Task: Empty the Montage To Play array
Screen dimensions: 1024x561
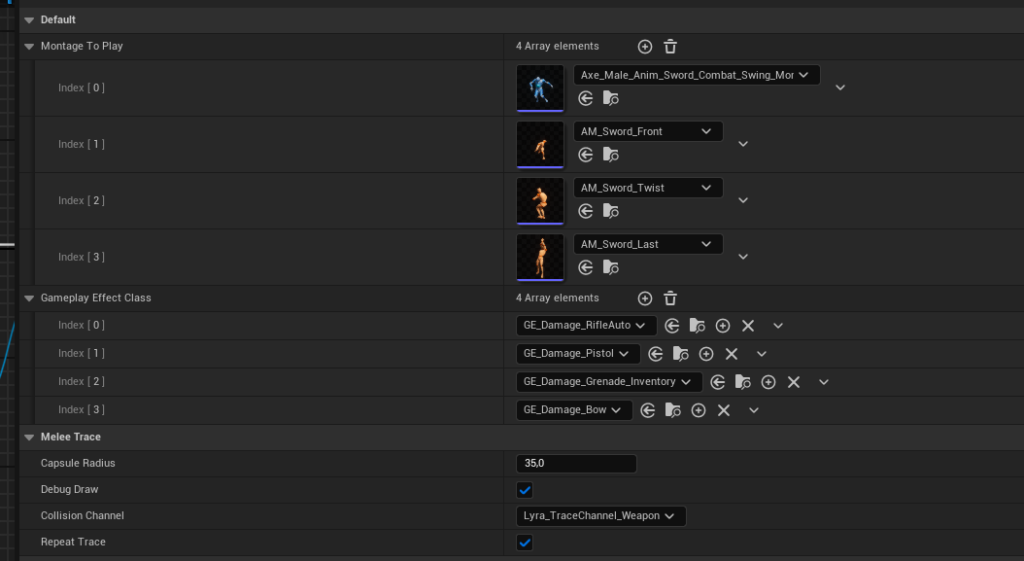Action: tap(670, 47)
